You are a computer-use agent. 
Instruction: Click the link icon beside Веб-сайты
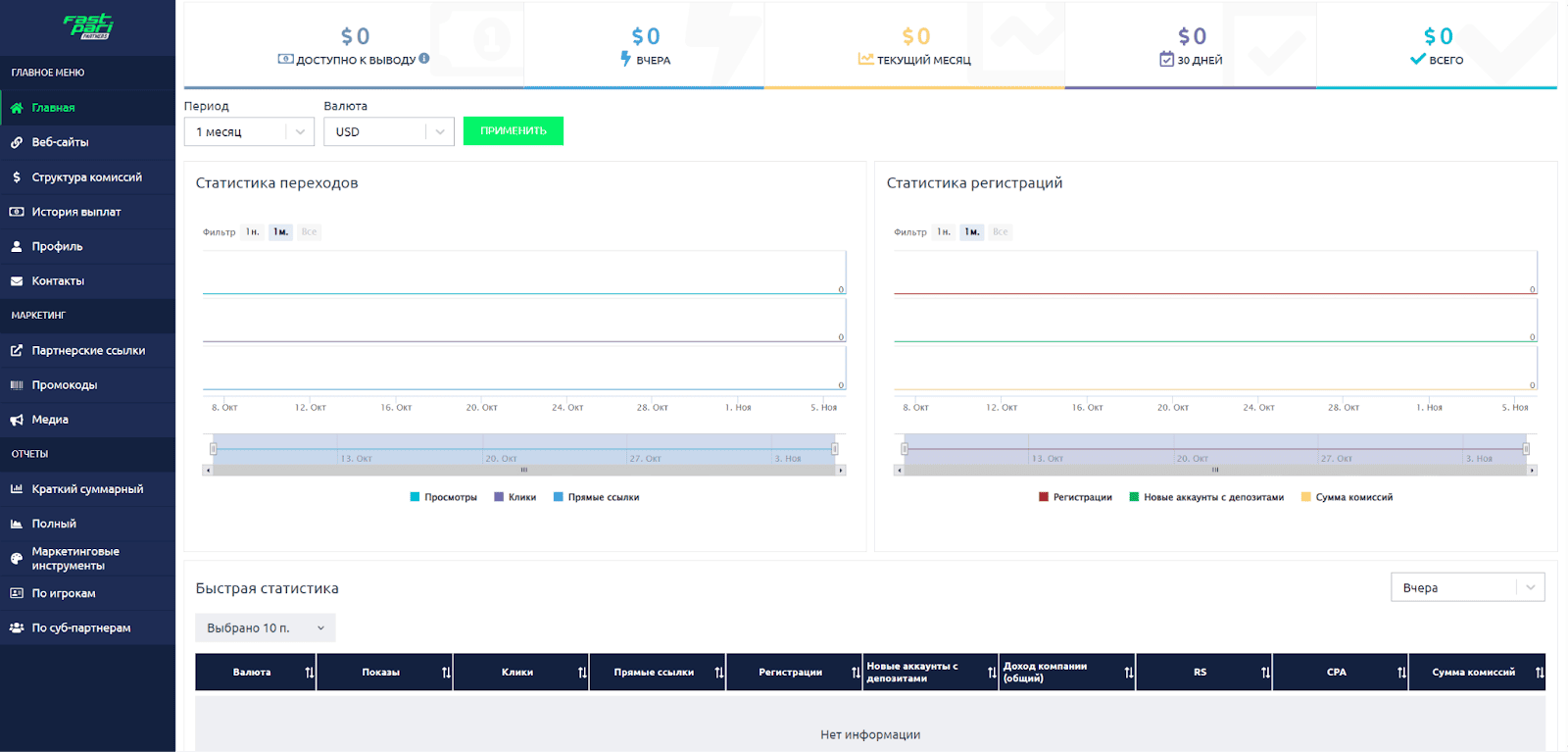tap(17, 142)
